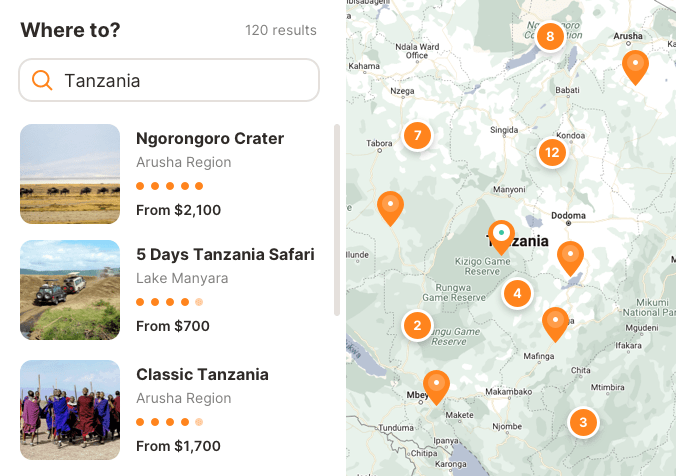Screen dimensions: 676x476
Task: Select the map pin south of Tabora
Action: point(390,206)
